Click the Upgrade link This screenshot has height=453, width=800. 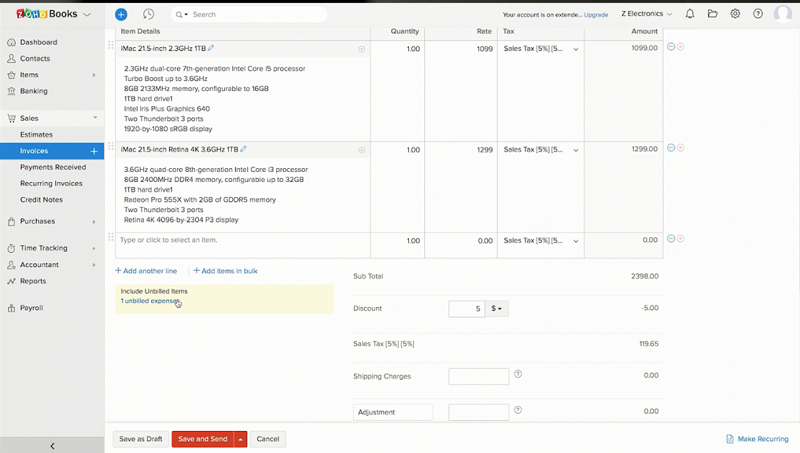(596, 15)
